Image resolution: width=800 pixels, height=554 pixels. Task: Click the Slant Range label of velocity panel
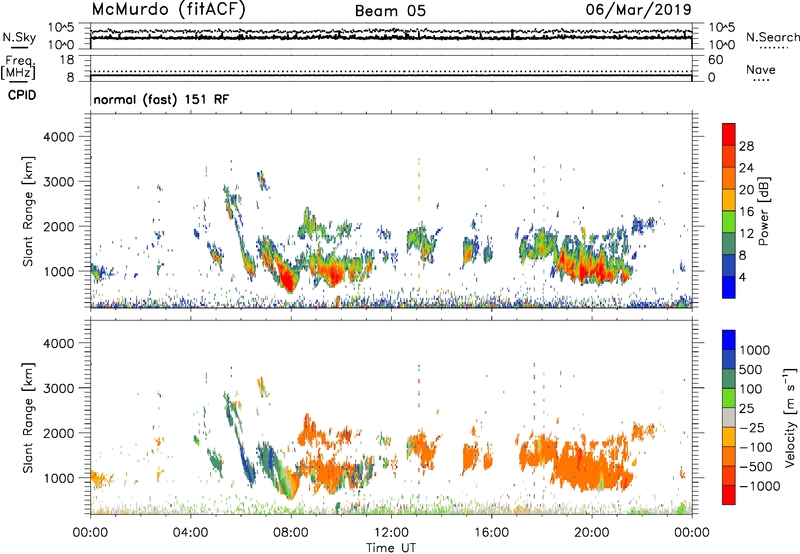coord(28,418)
